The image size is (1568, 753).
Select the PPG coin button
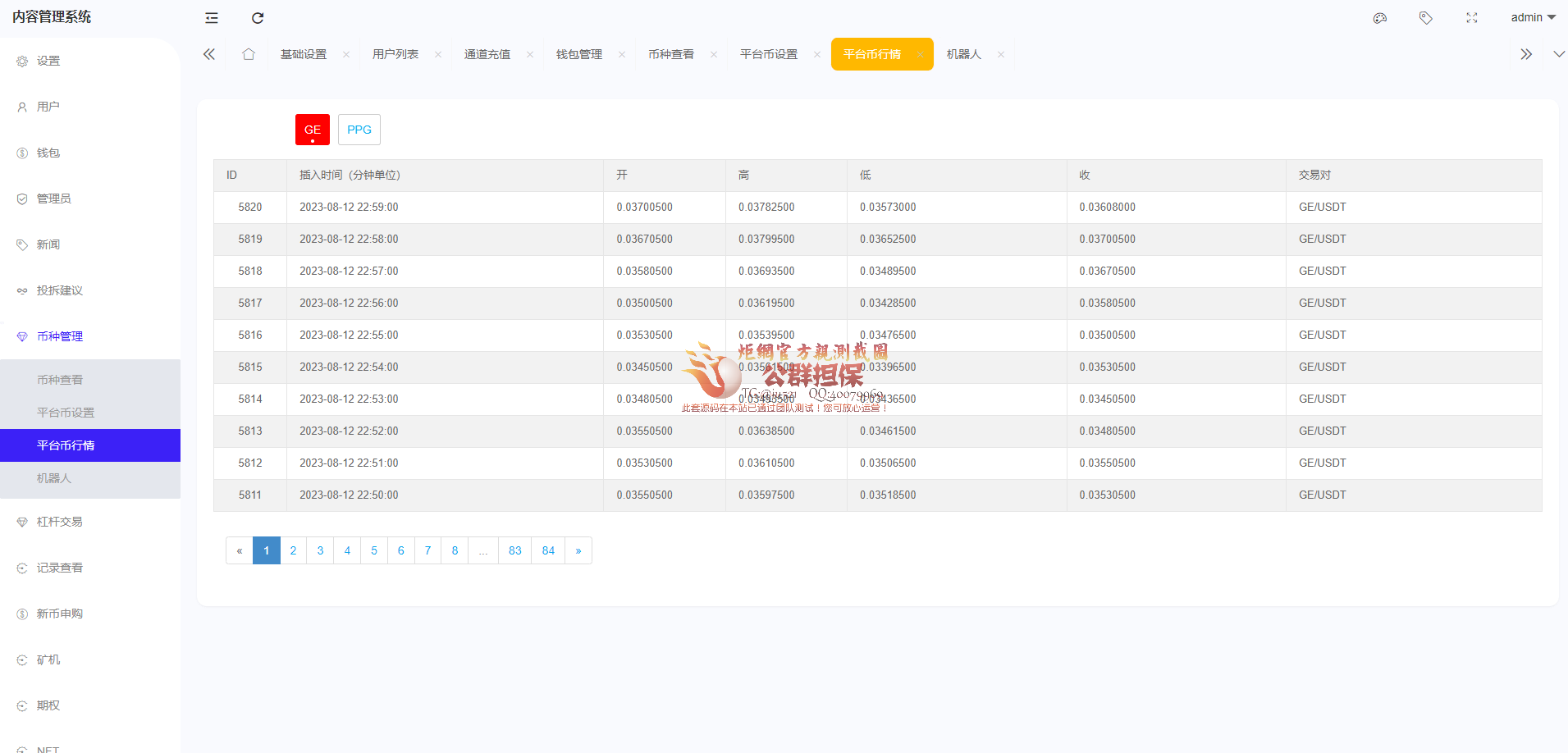coord(359,130)
